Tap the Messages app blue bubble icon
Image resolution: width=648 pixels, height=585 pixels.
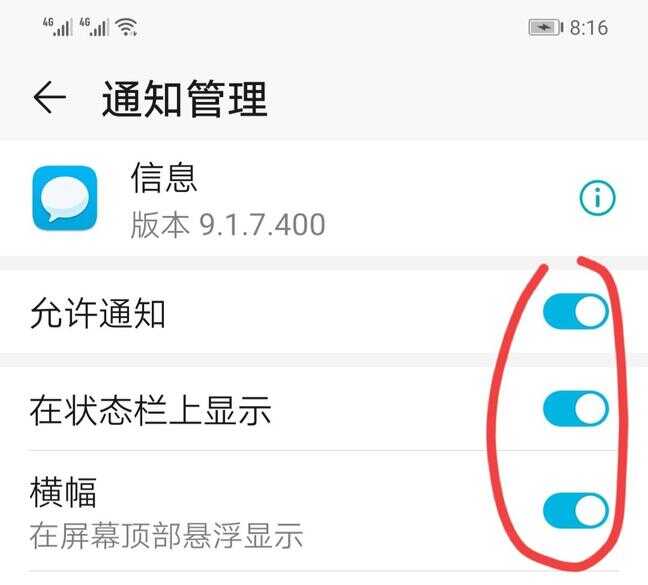(x=65, y=198)
